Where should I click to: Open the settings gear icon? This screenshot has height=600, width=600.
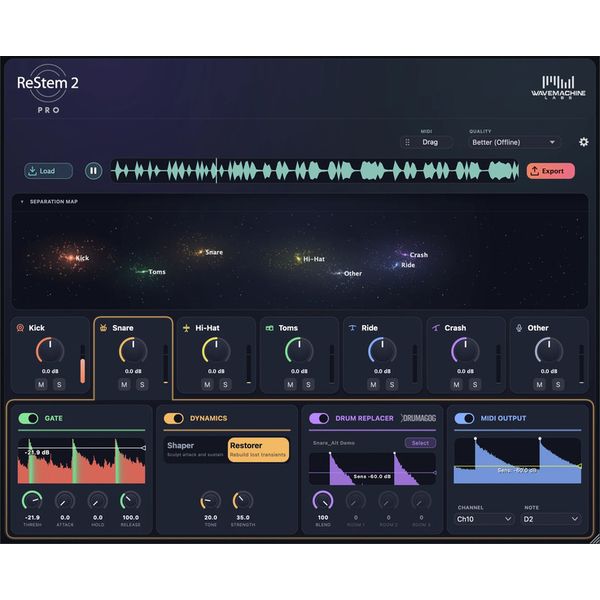[584, 142]
